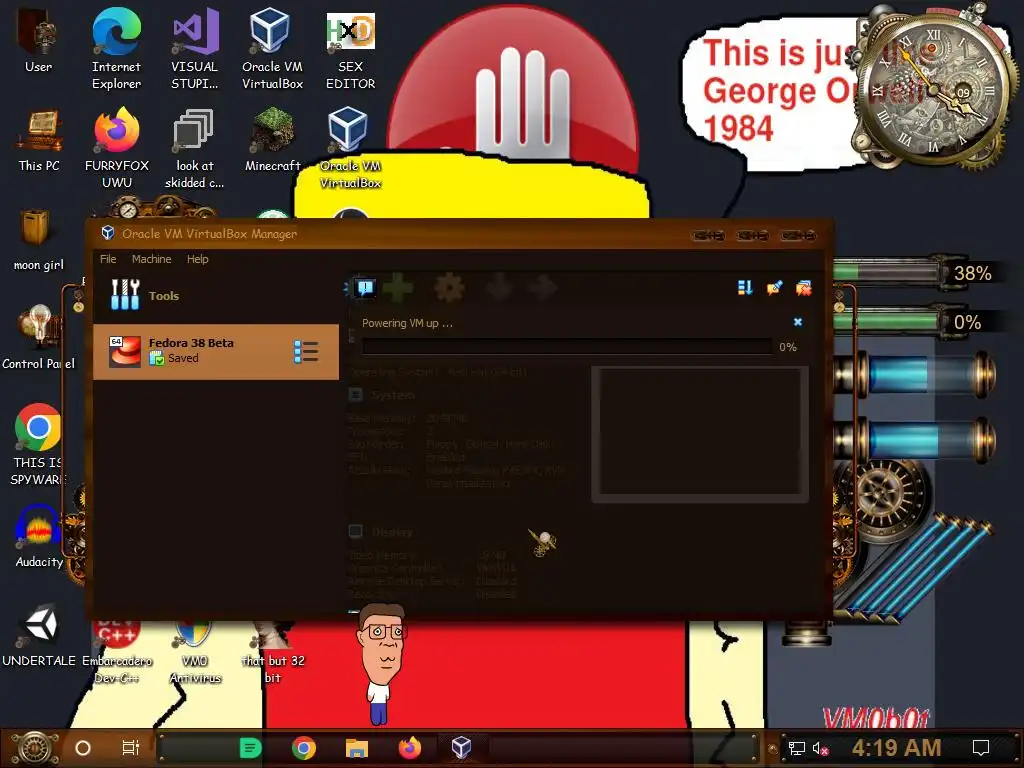Open VM Settings gear icon in VirtualBox

[449, 287]
